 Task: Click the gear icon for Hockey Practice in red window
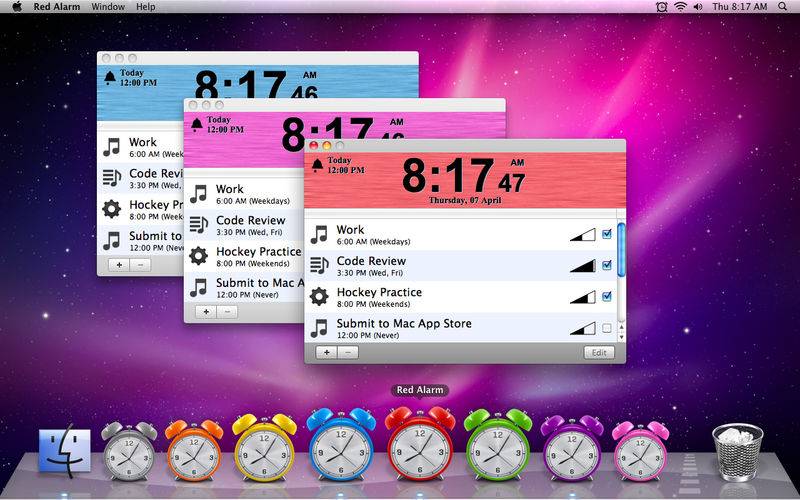click(x=319, y=296)
